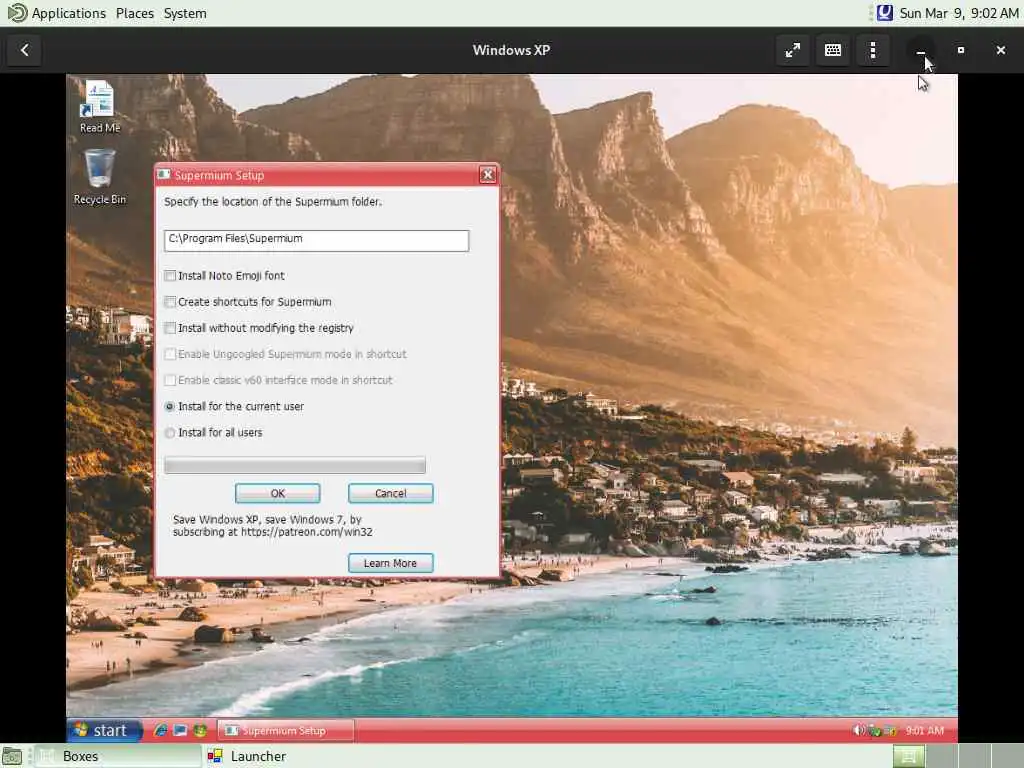
Task: Click the Boxes window in bottom panel
Action: pos(118,756)
